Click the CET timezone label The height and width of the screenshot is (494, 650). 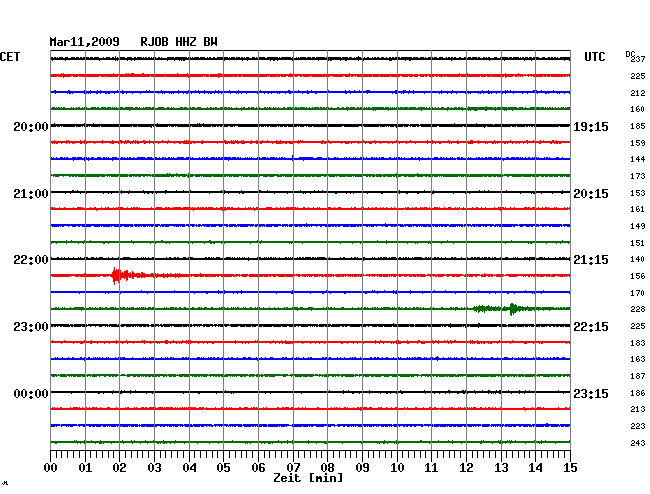pyautogui.click(x=10, y=57)
